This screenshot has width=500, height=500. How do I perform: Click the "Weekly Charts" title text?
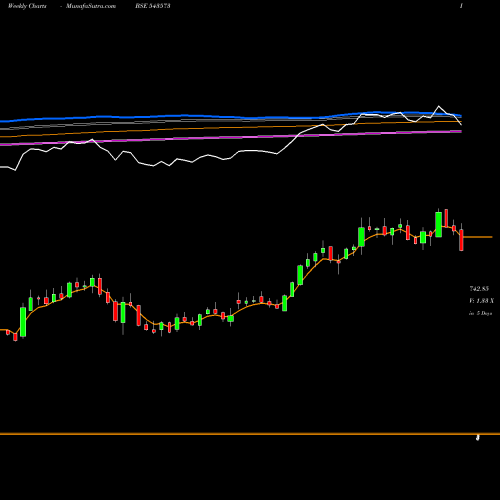click(x=27, y=6)
